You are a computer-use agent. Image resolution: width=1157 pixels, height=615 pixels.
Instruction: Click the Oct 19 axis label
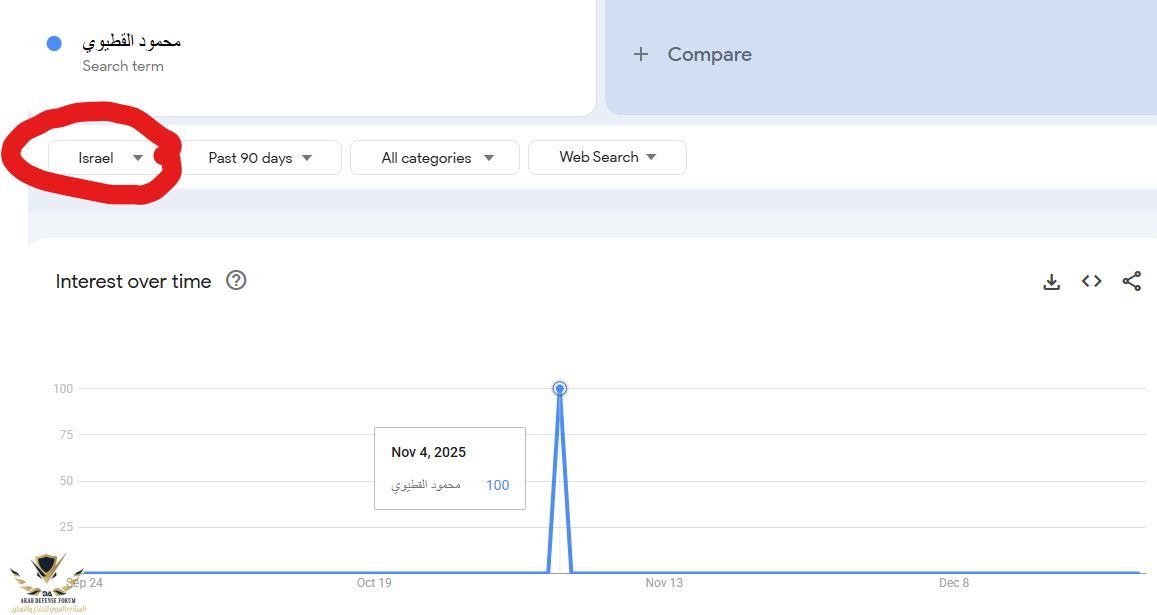tap(374, 583)
